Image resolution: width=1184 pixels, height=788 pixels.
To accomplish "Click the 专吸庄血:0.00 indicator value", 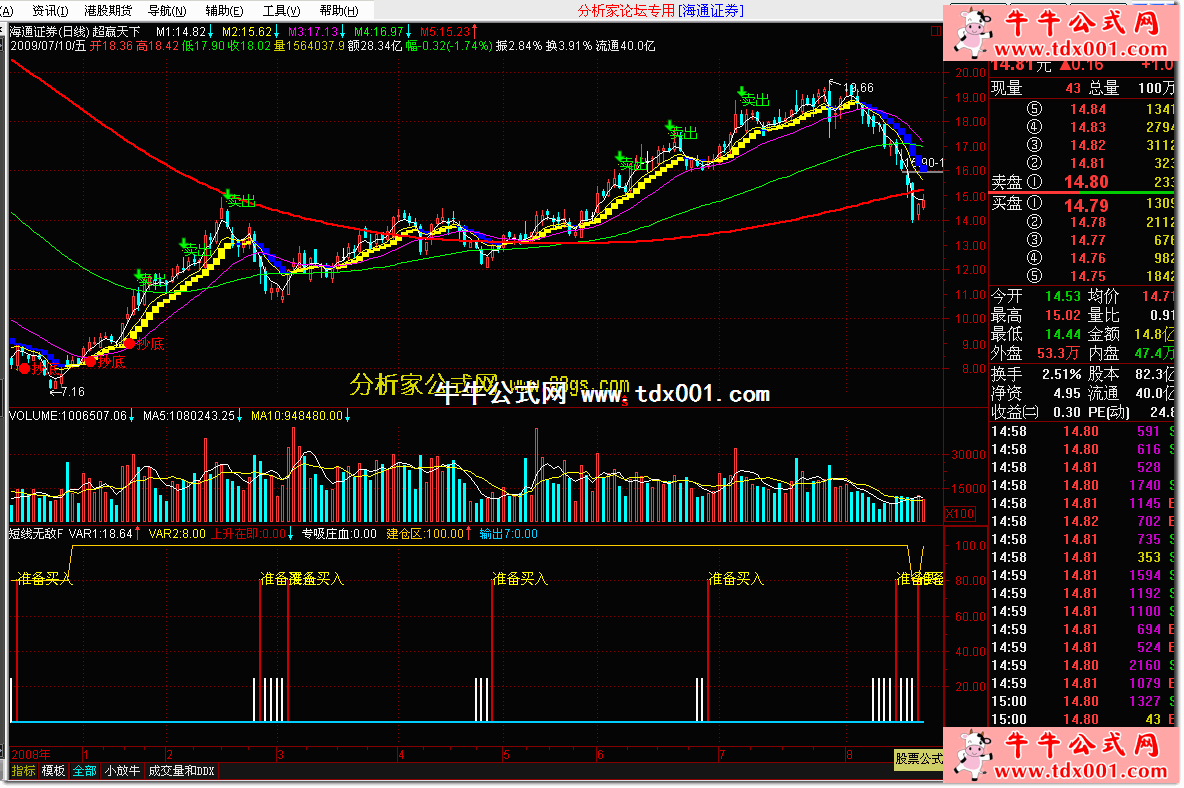I will pos(339,534).
